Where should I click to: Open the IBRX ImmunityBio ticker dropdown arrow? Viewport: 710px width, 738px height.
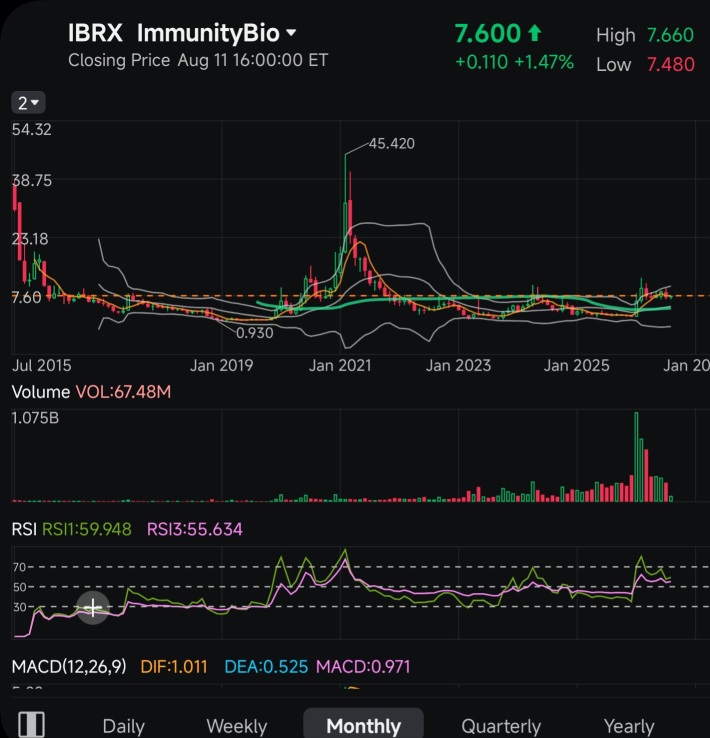291,33
